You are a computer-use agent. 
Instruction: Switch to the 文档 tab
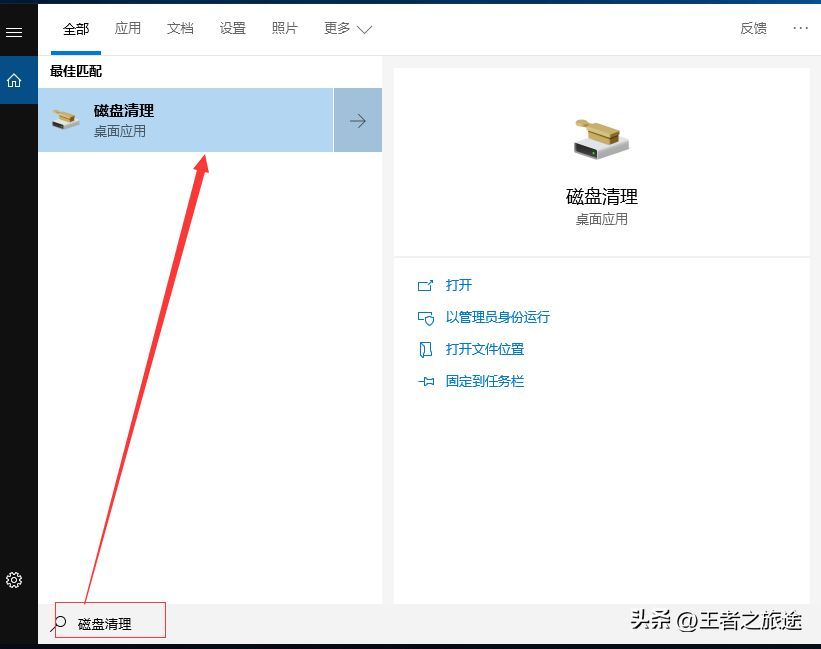[180, 28]
